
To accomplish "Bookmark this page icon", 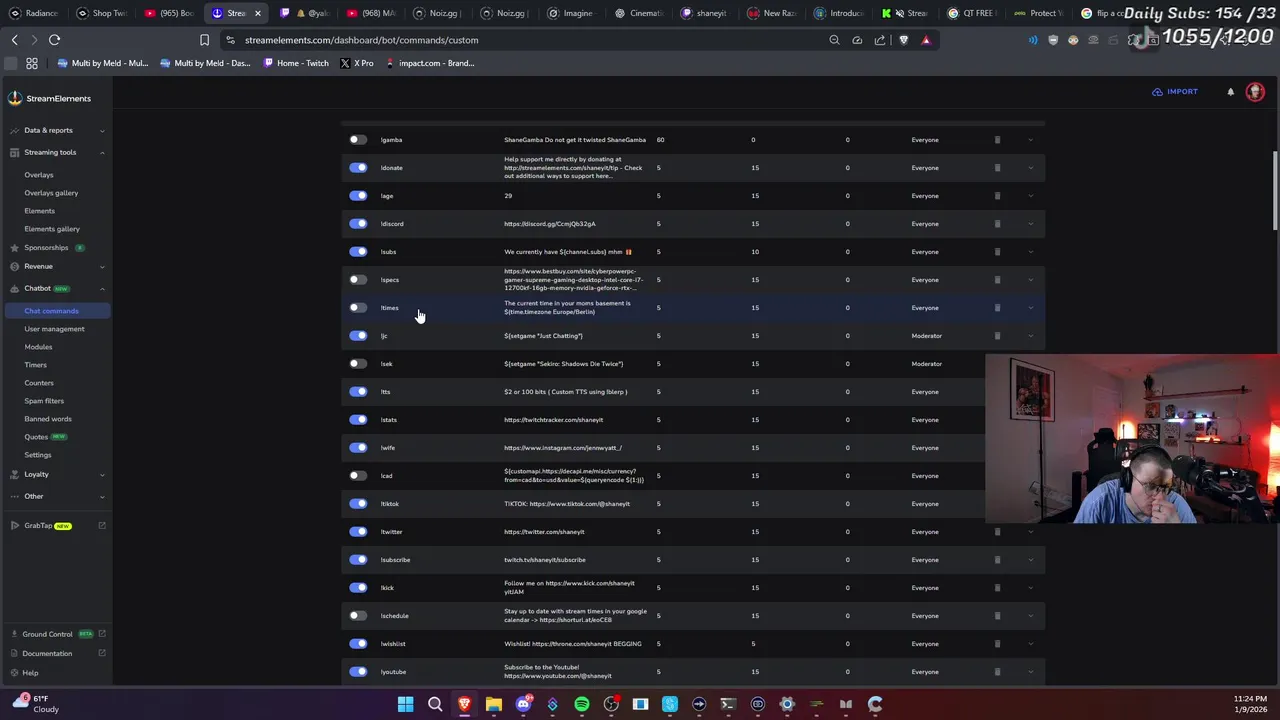I will pos(204,40).
